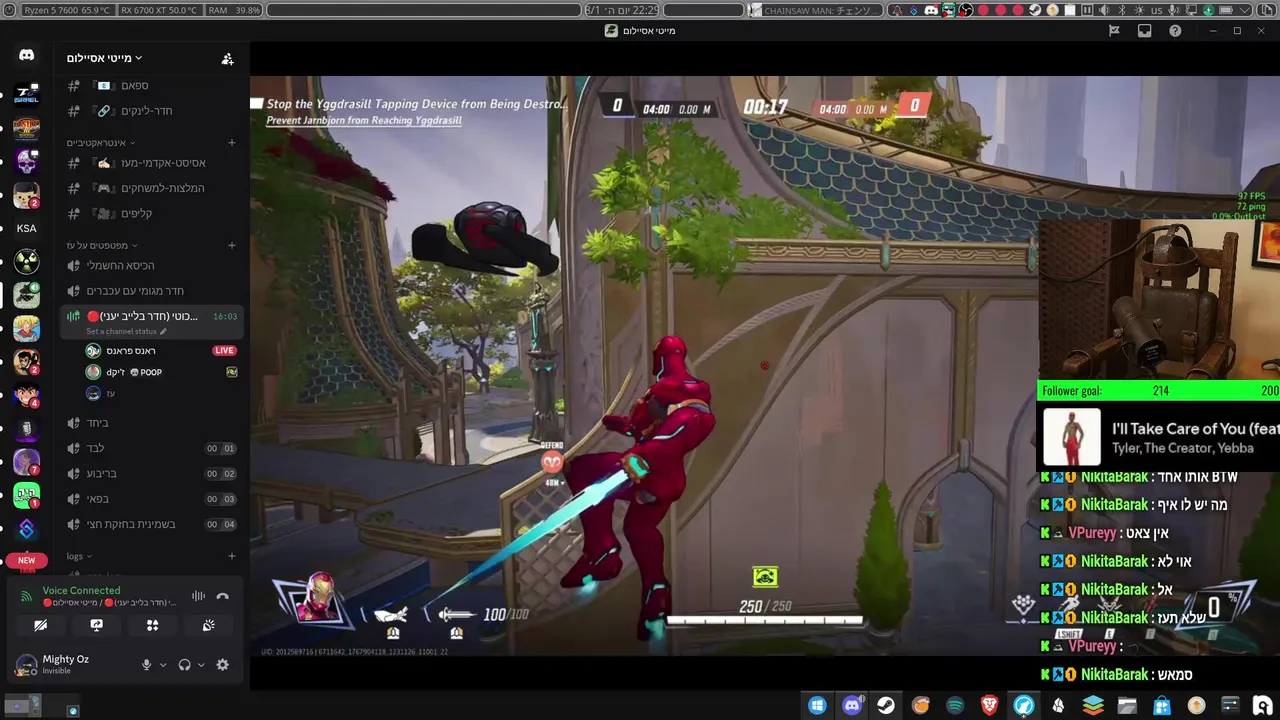1280x720 pixels.
Task: Open the KSA server
Action: pyautogui.click(x=27, y=228)
